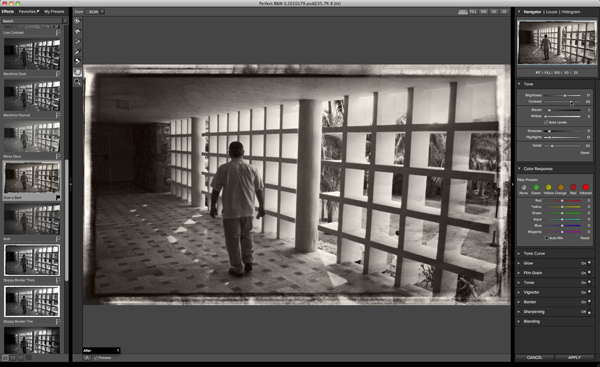Viewport: 600px width, 367px height.
Task: Apply the Infrared filter preset
Action: click(x=585, y=187)
